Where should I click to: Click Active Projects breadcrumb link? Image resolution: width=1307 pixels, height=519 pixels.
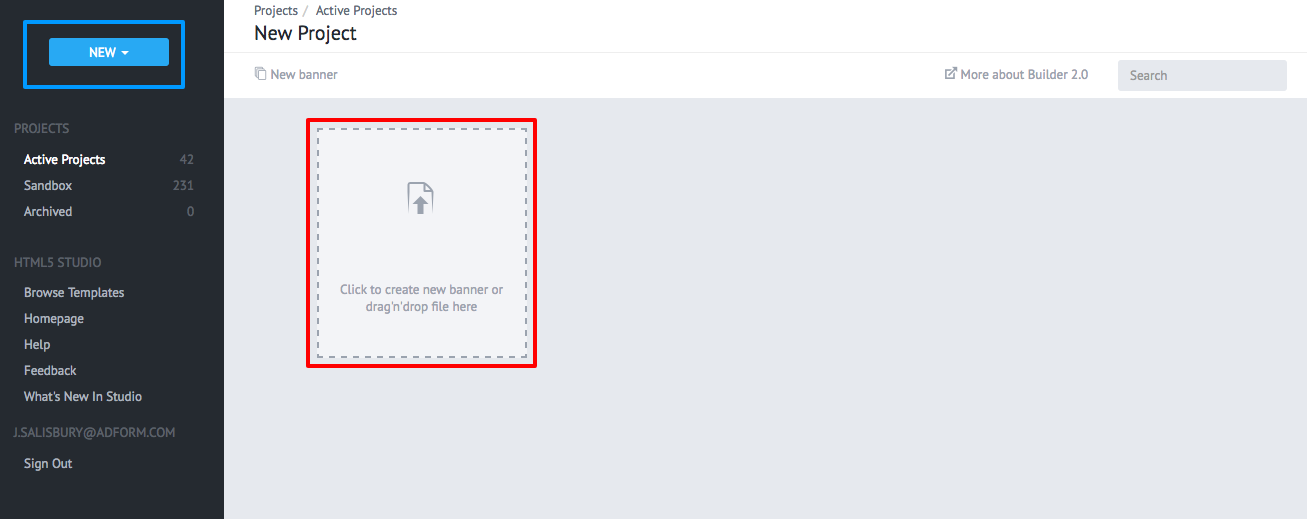coord(356,10)
